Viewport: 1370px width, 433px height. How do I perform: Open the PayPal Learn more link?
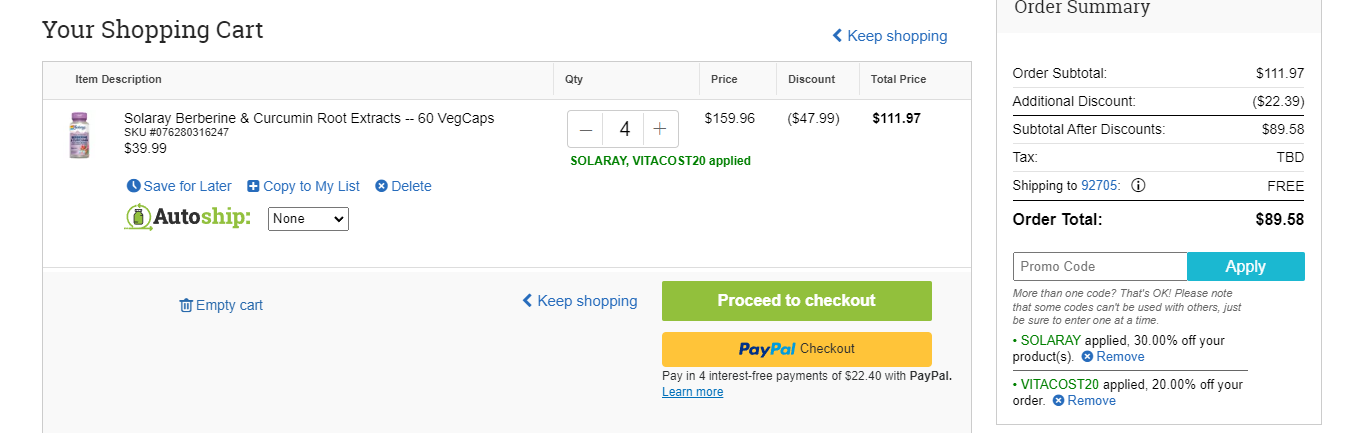(692, 392)
